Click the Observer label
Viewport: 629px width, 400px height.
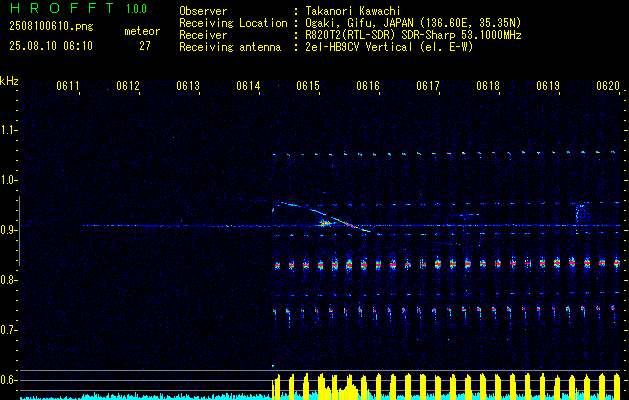[x=203, y=11]
